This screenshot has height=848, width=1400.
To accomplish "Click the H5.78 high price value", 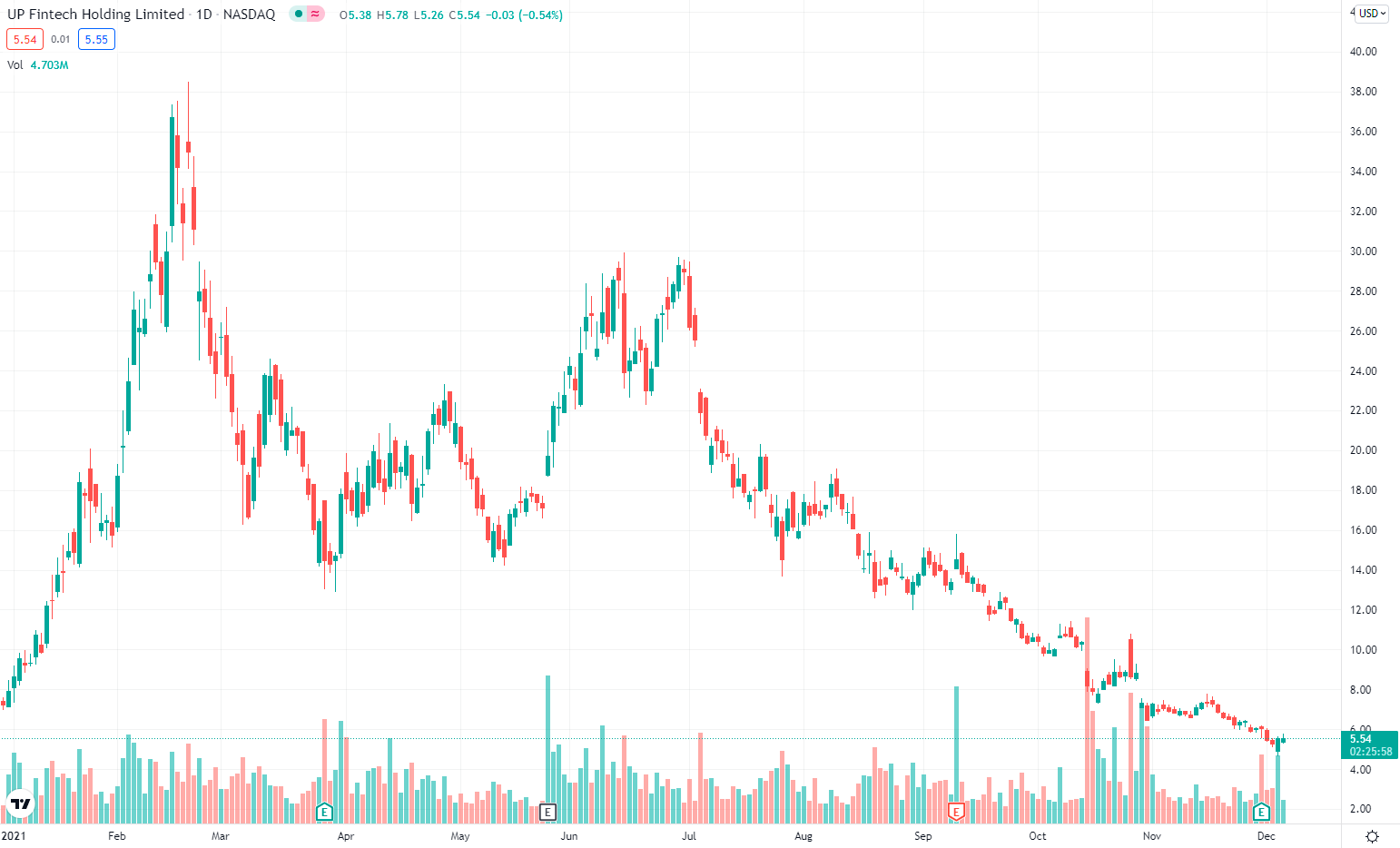I will (x=392, y=15).
